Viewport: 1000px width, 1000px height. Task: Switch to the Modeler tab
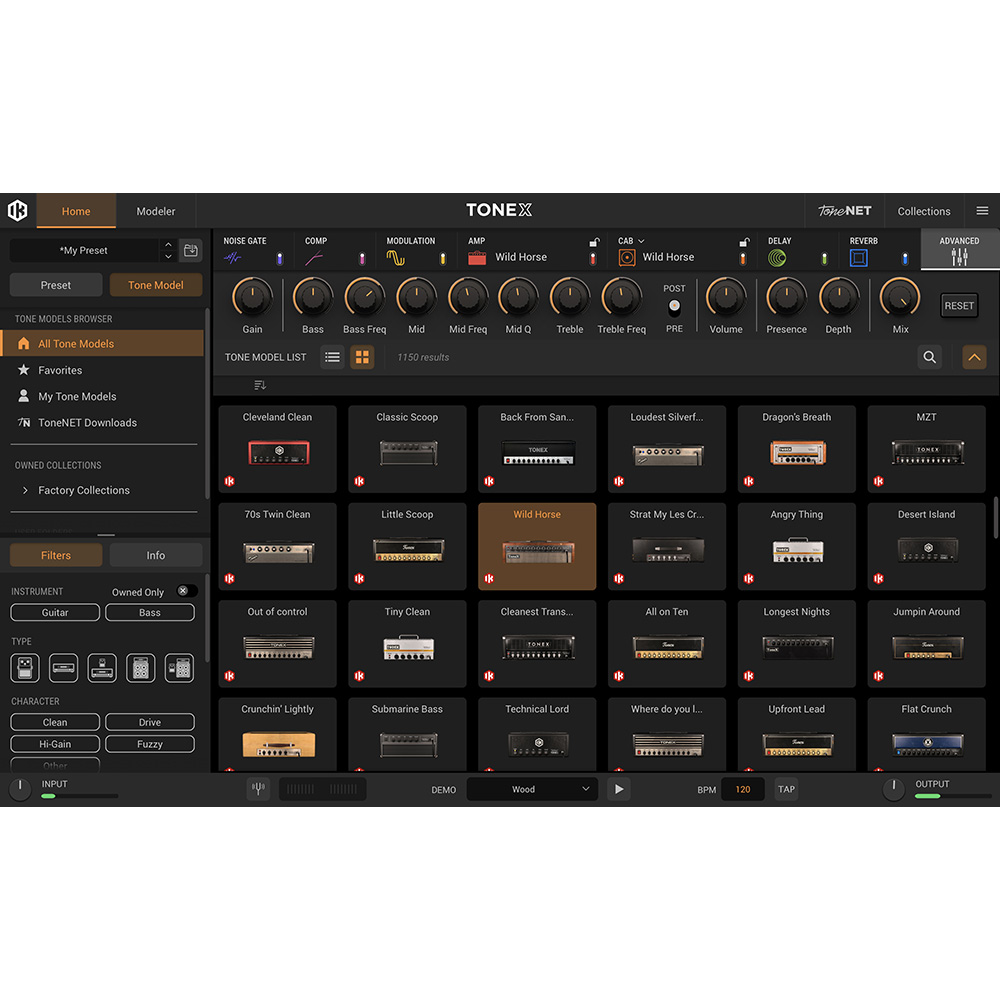(x=155, y=211)
